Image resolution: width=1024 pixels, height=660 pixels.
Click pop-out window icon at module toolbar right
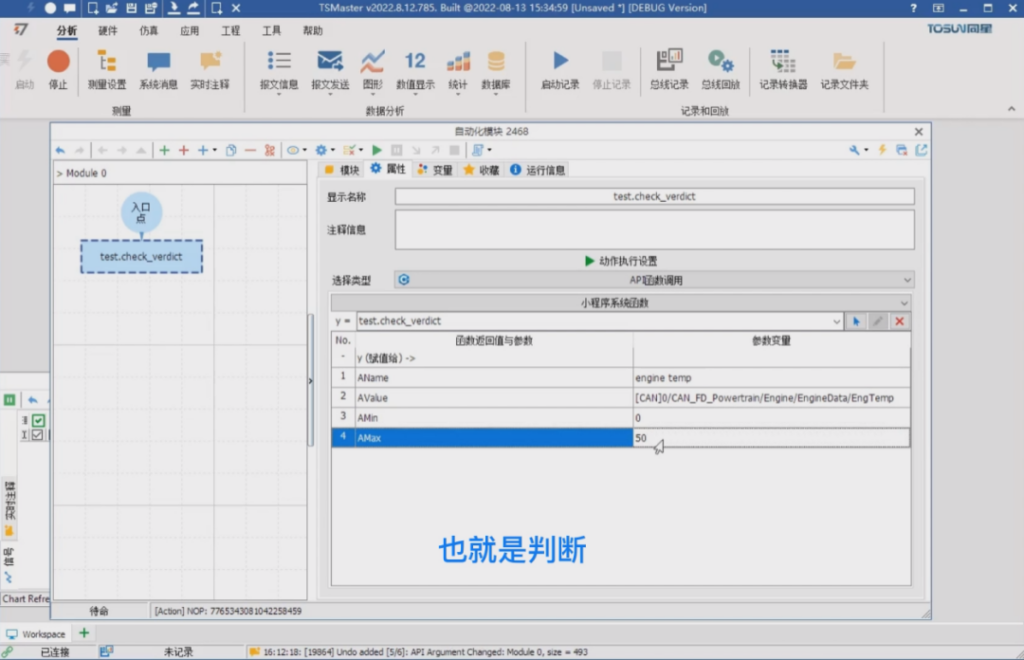[921, 150]
